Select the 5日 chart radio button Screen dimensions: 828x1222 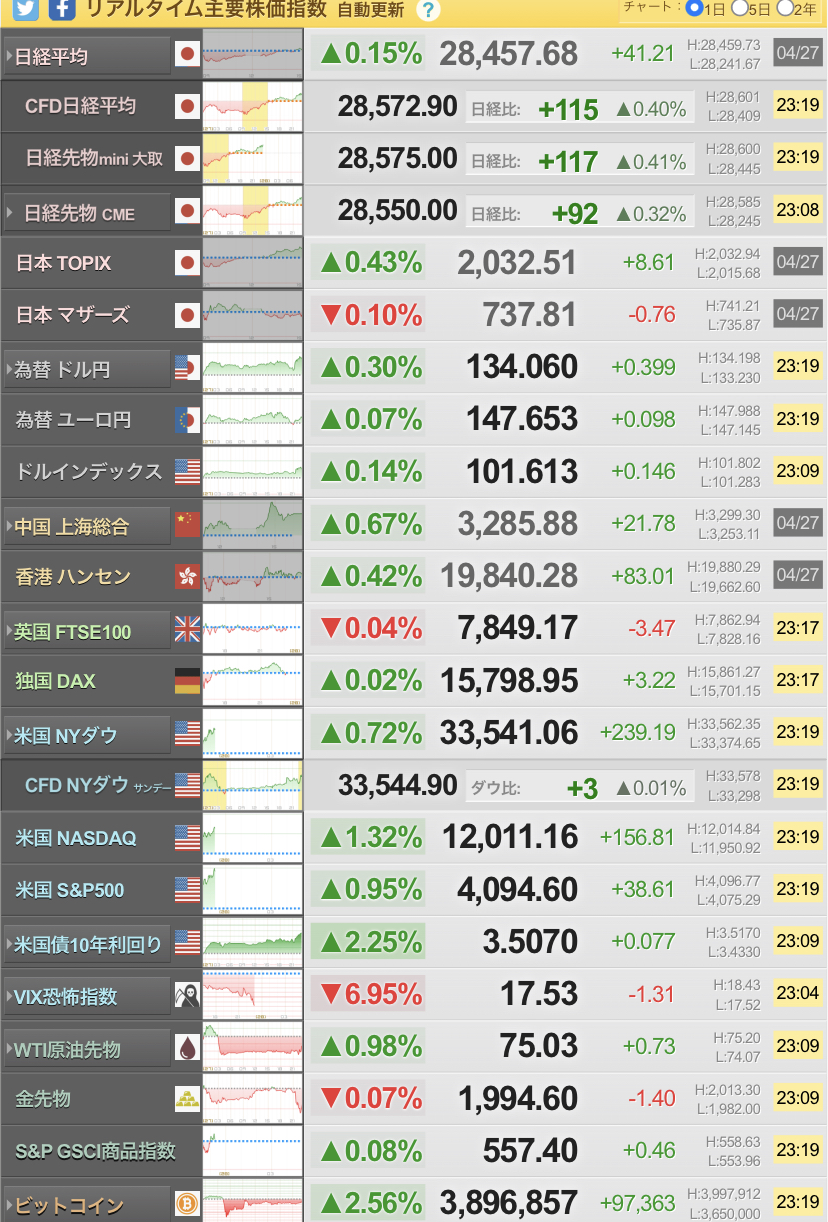[x=740, y=8]
